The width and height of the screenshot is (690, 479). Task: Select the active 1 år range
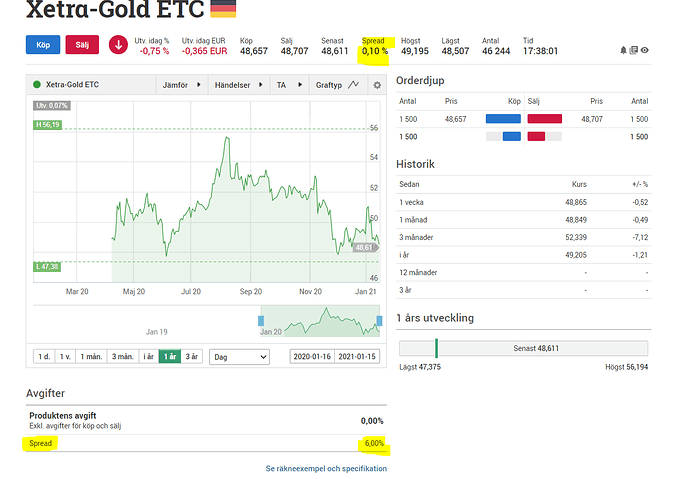click(x=170, y=356)
